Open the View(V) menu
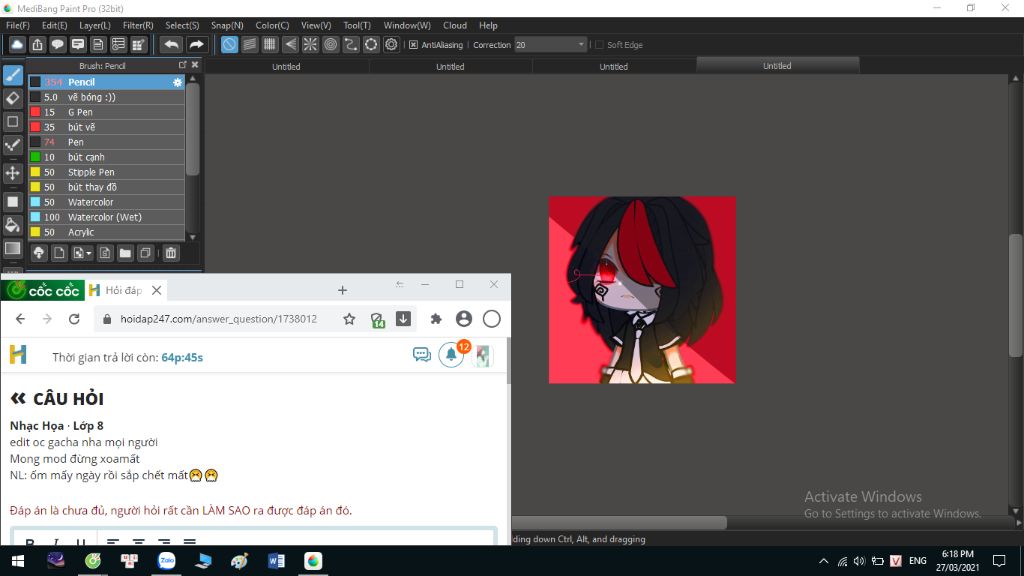Screen dimensions: 1024x576 (316, 25)
